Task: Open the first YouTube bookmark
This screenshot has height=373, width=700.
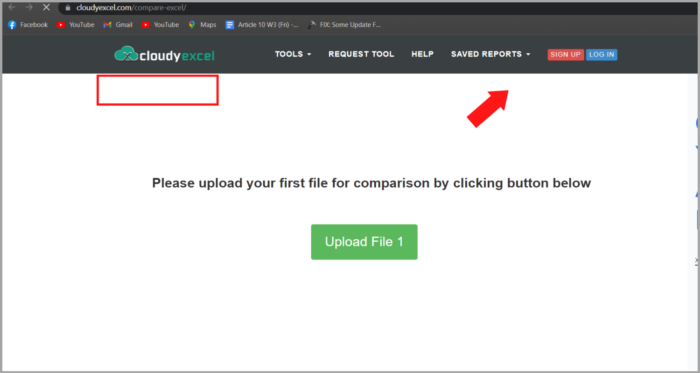Action: 75,25
